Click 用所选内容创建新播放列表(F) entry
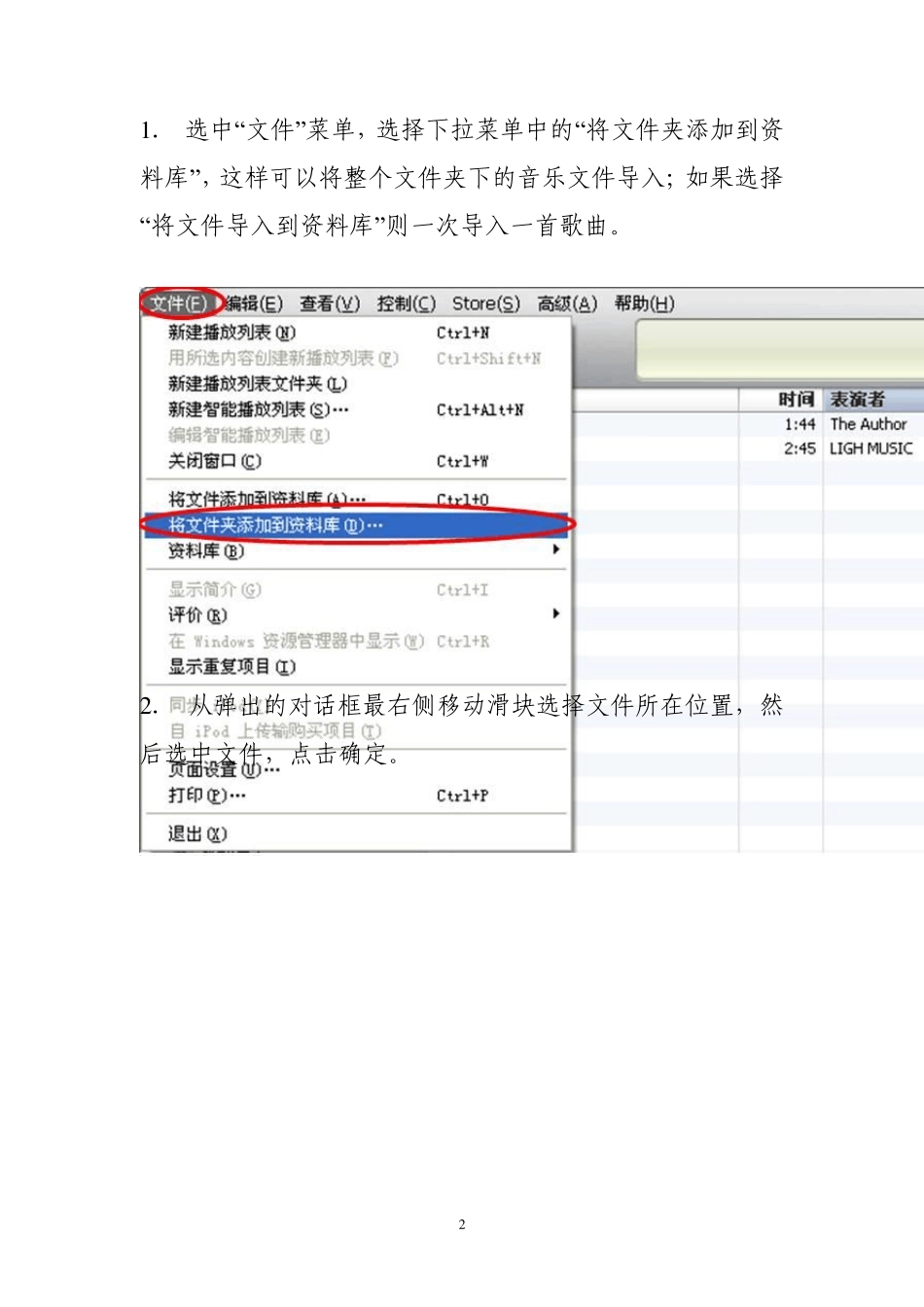The image size is (924, 1307). coord(357,358)
